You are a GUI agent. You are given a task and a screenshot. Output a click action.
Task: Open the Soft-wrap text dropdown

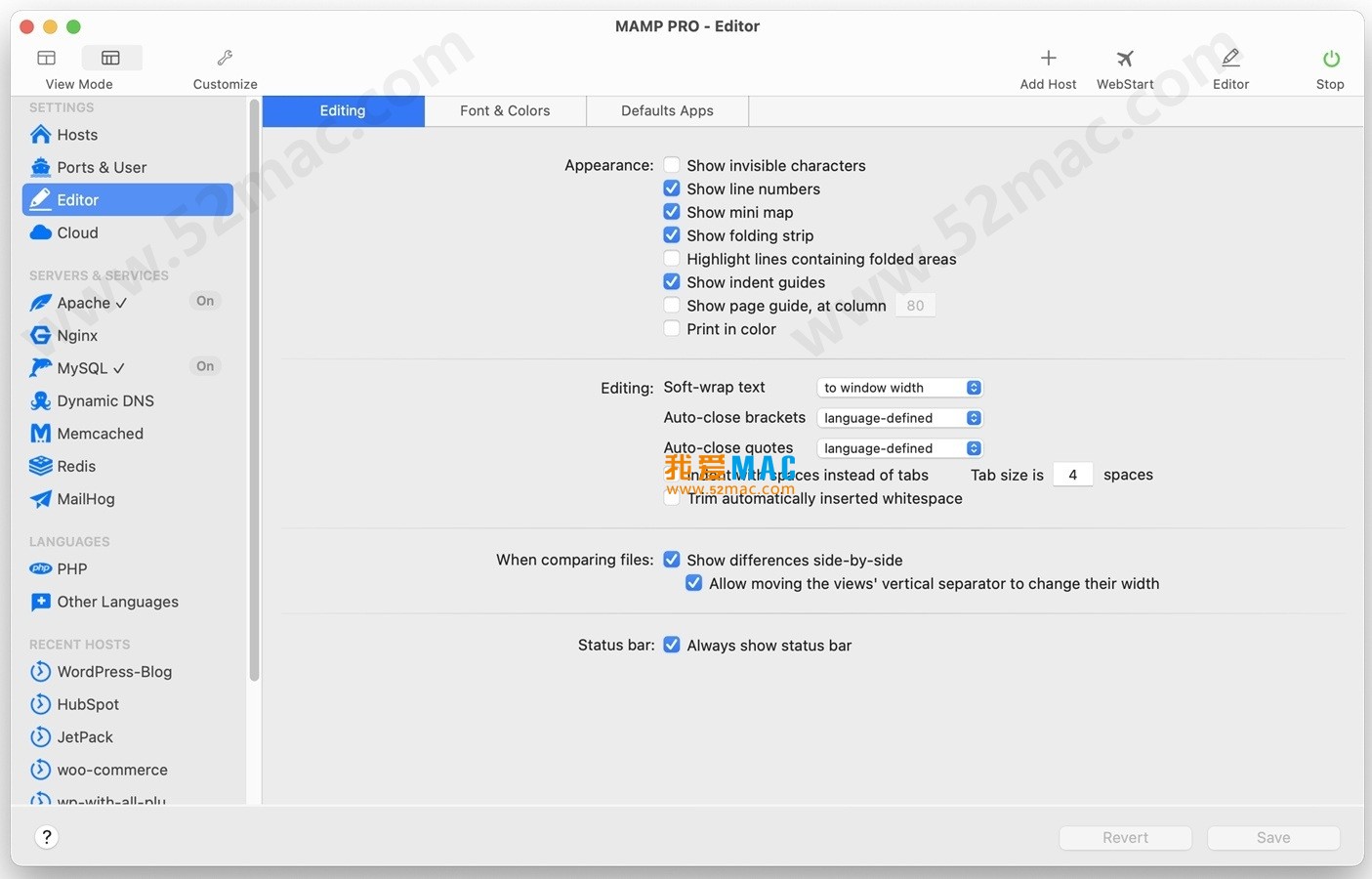pos(899,388)
